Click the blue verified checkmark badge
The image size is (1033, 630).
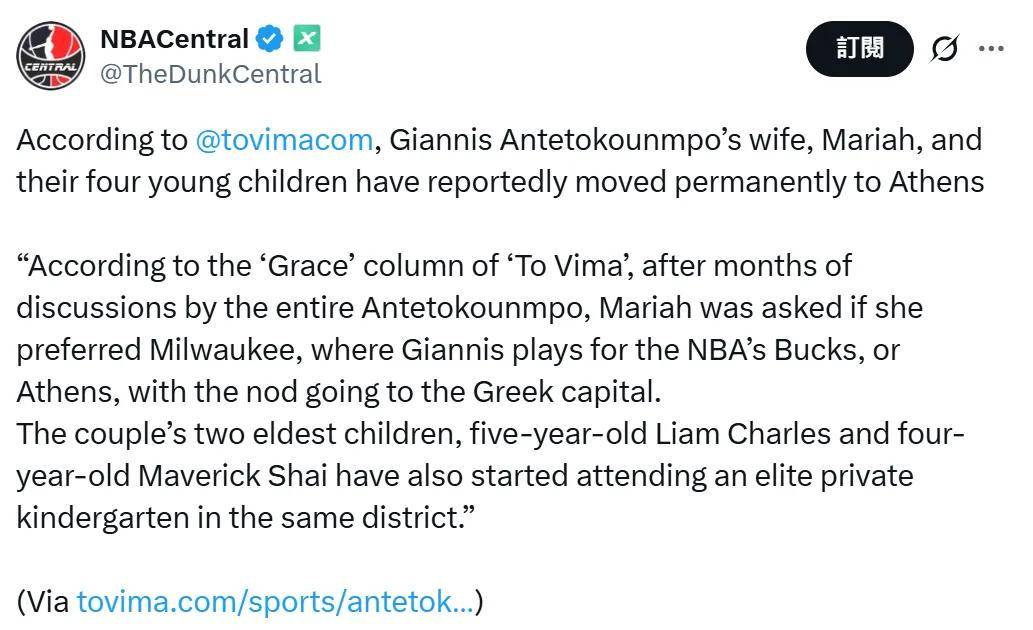pos(269,39)
